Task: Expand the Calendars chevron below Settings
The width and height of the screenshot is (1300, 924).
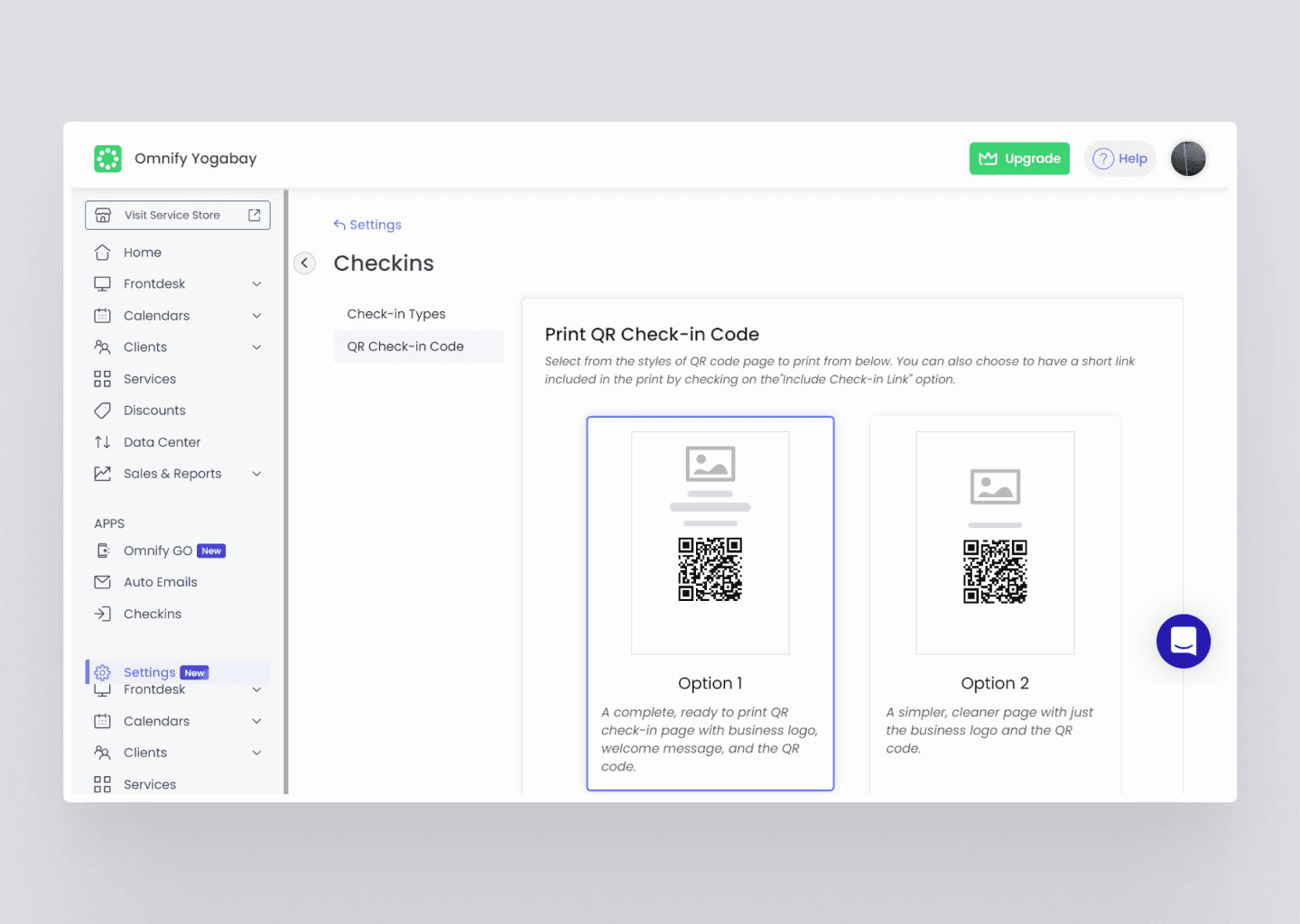Action: point(256,721)
